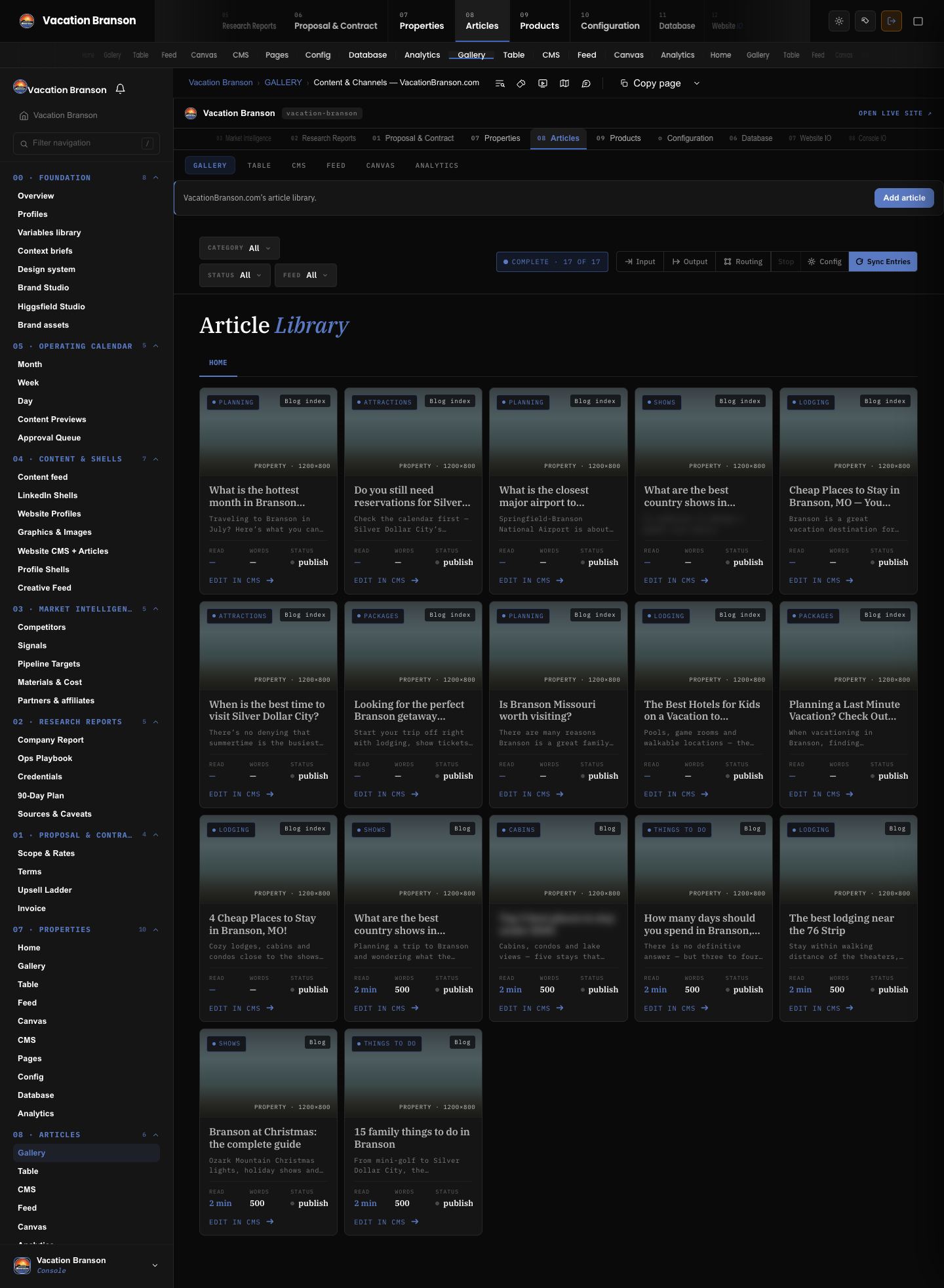Click the map icon in the breadcrumb bar

[x=564, y=83]
